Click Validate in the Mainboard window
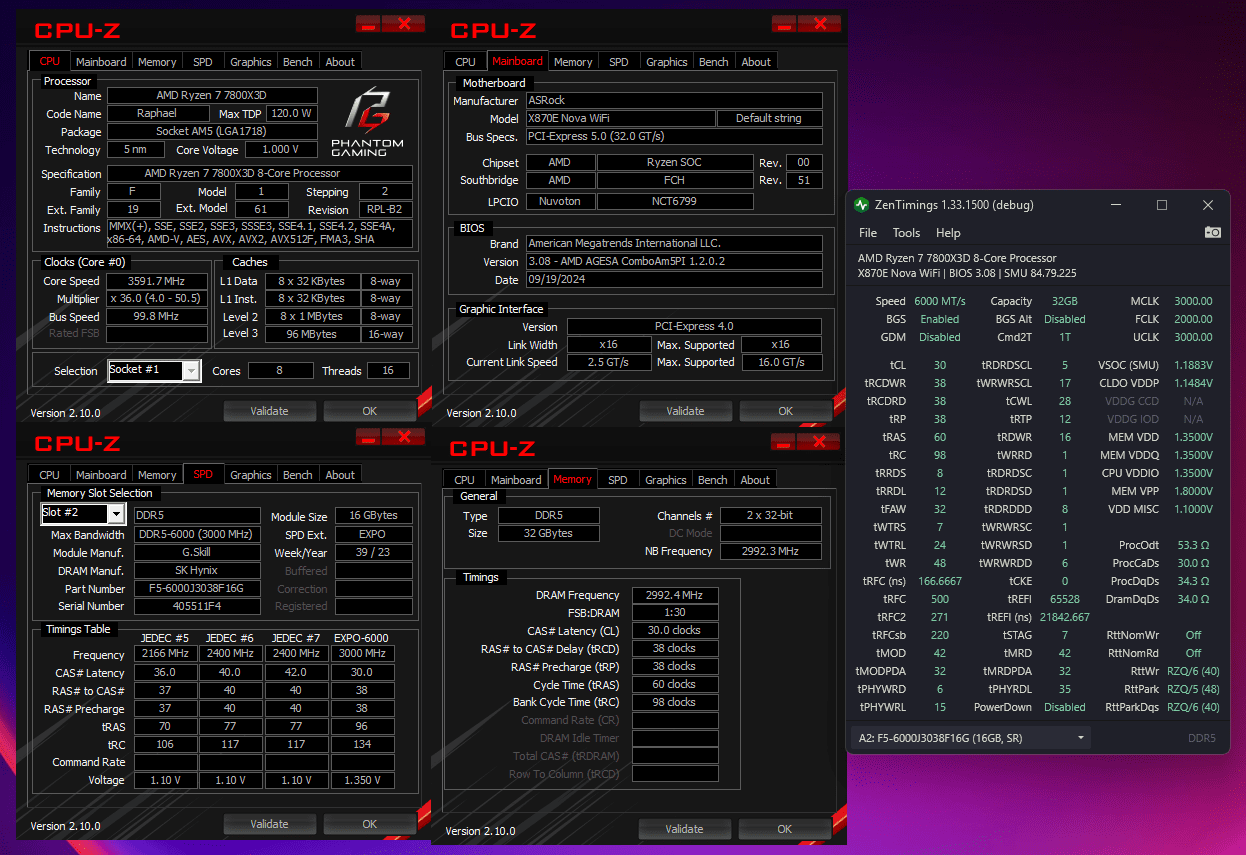The height and width of the screenshot is (855, 1246). 685,411
